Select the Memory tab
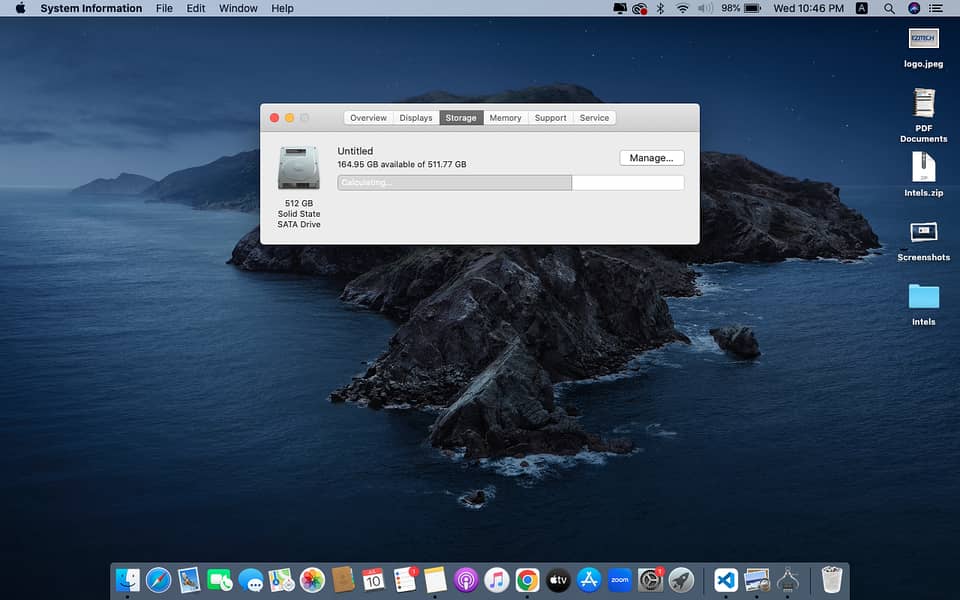Image resolution: width=960 pixels, height=600 pixels. [505, 118]
